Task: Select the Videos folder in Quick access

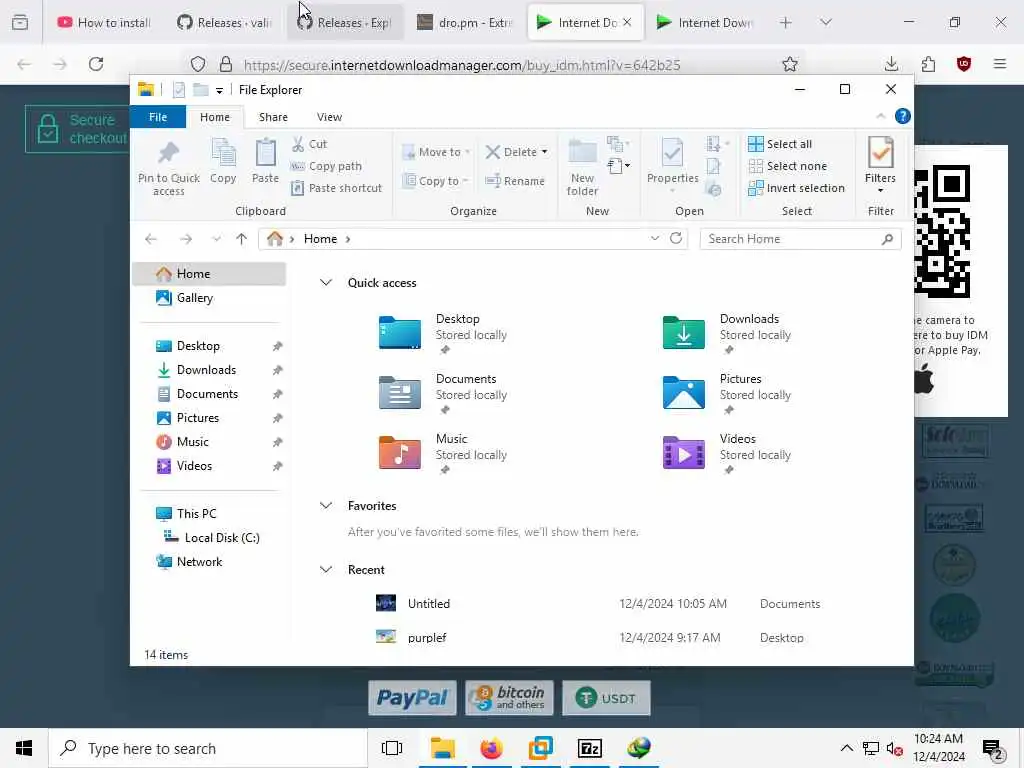Action: pos(728,454)
